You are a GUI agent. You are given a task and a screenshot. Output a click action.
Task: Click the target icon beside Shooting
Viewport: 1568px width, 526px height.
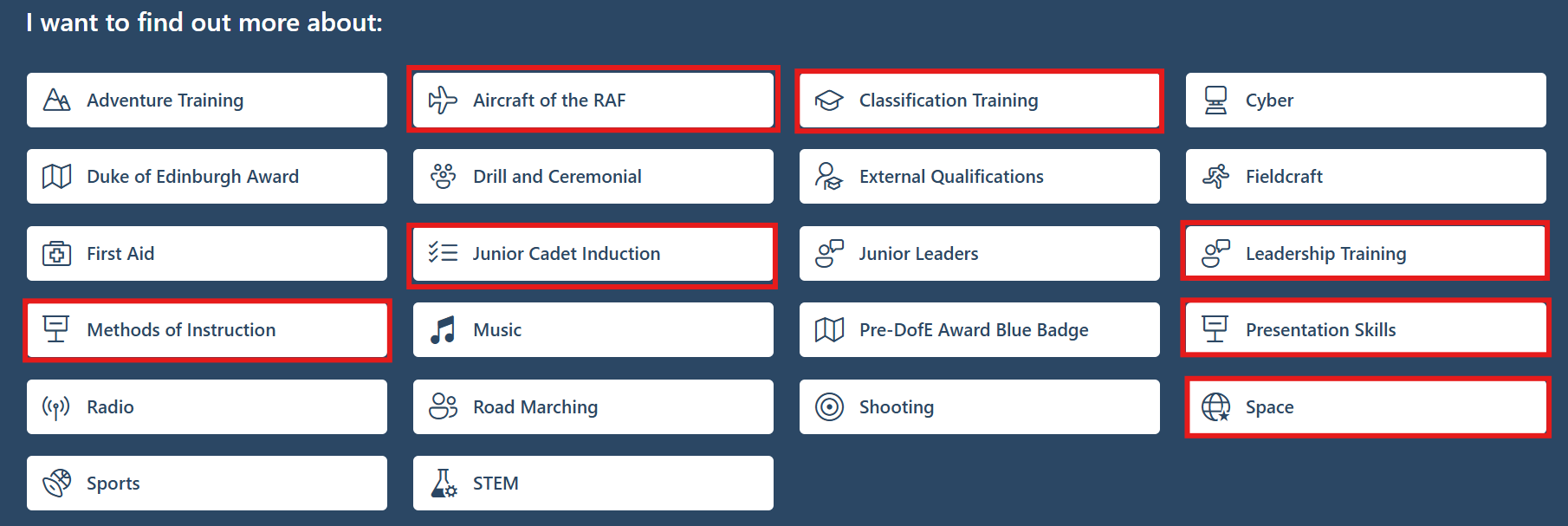tap(829, 407)
